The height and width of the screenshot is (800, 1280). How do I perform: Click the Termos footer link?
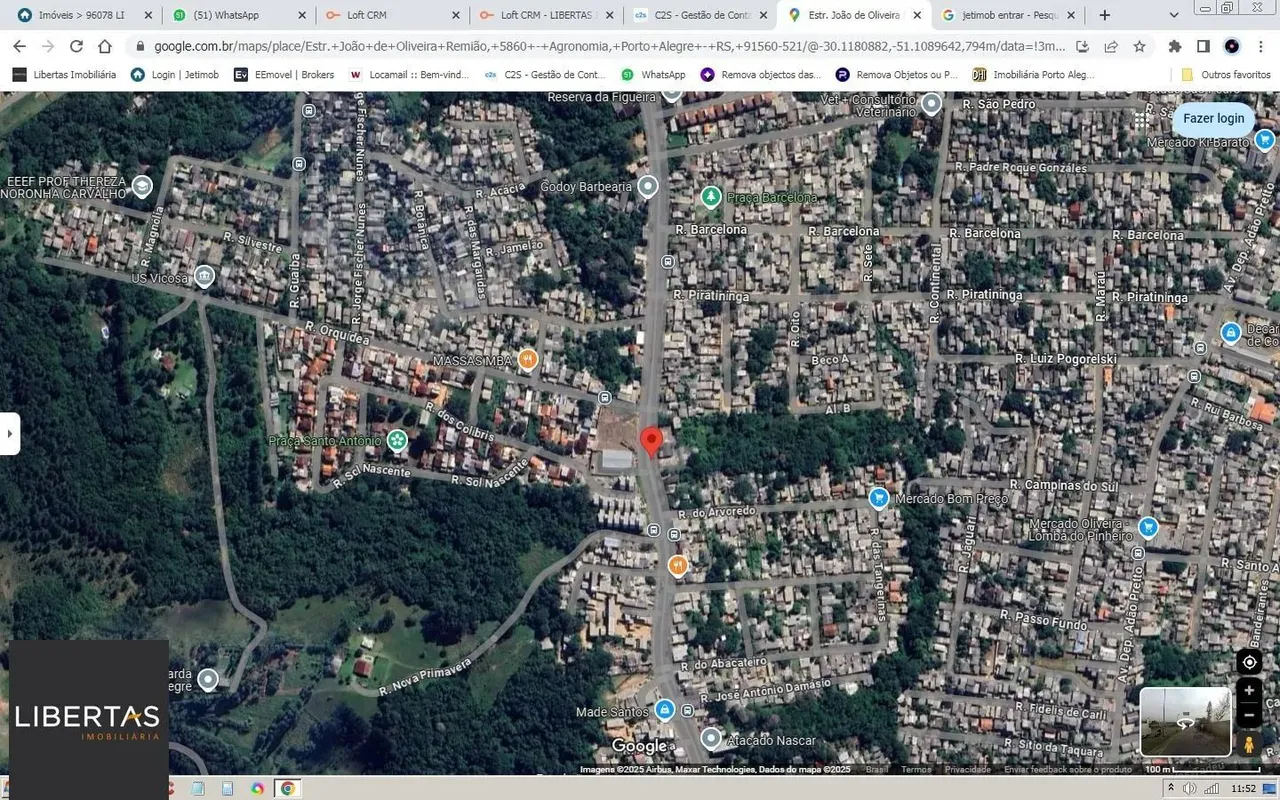pos(916,769)
